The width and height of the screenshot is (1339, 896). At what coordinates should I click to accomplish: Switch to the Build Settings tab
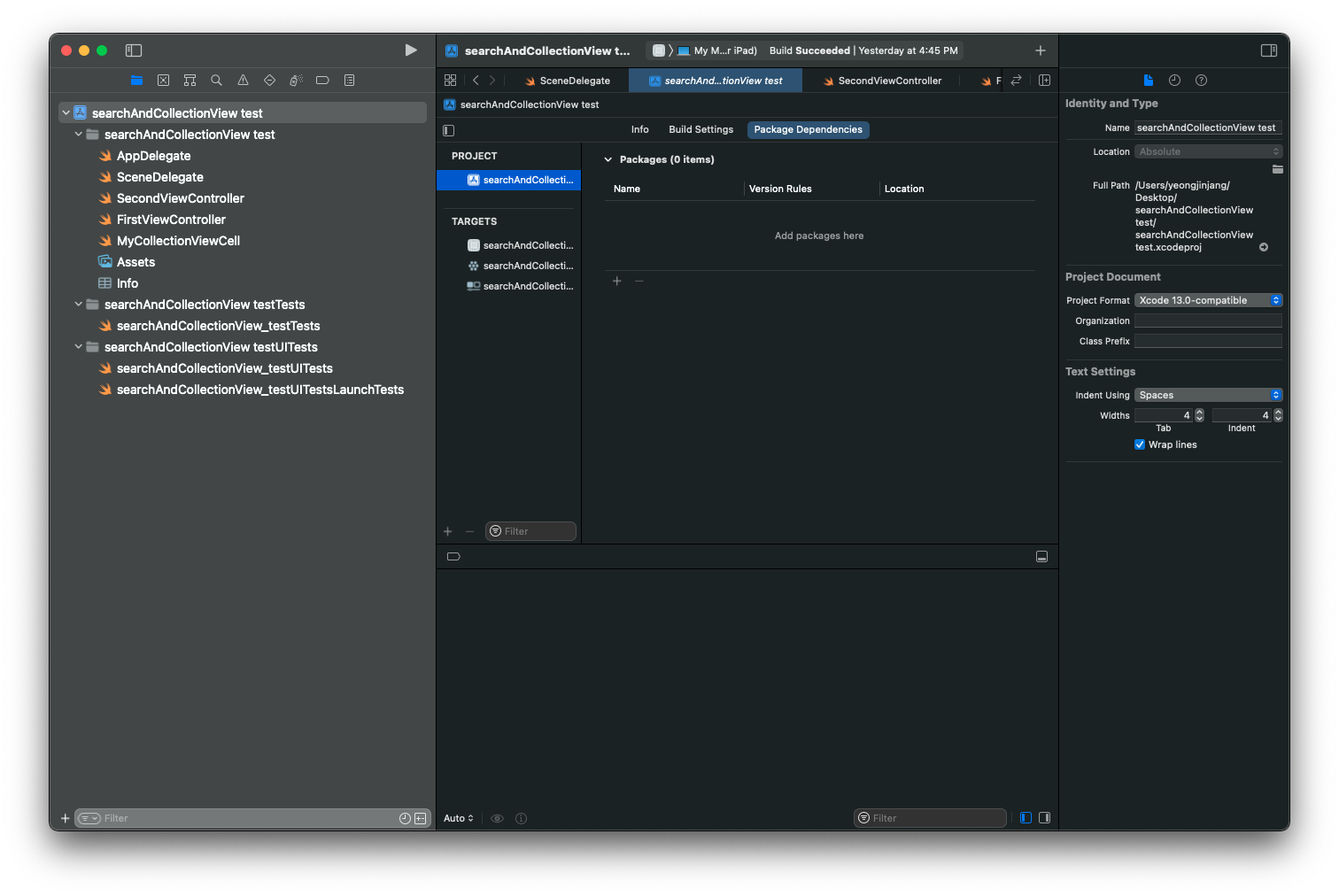(x=701, y=130)
